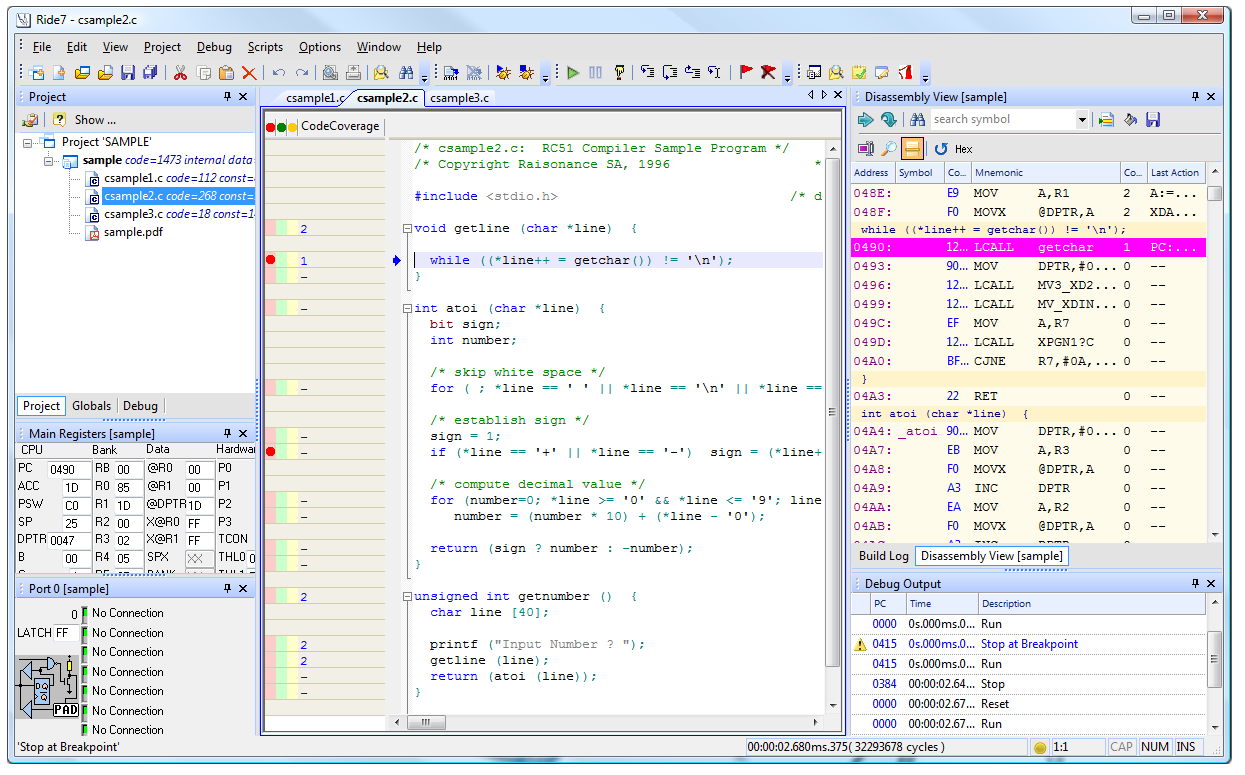Collapse the sample application tree node
Screen dimensions: 1245x775
48,161
